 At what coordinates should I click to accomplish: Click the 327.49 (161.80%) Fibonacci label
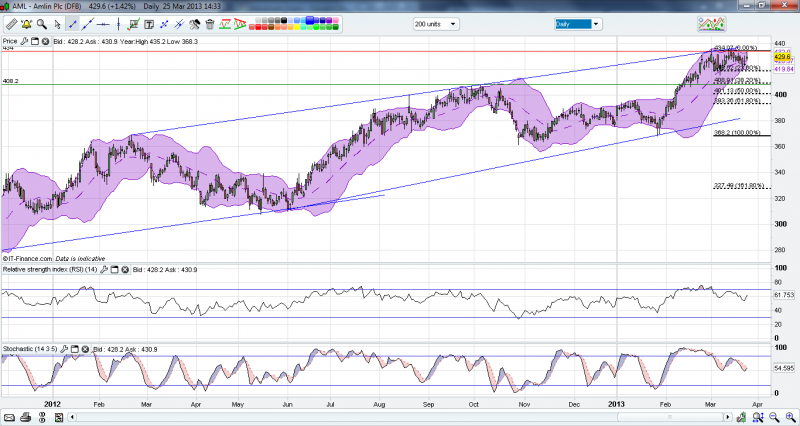tap(741, 186)
